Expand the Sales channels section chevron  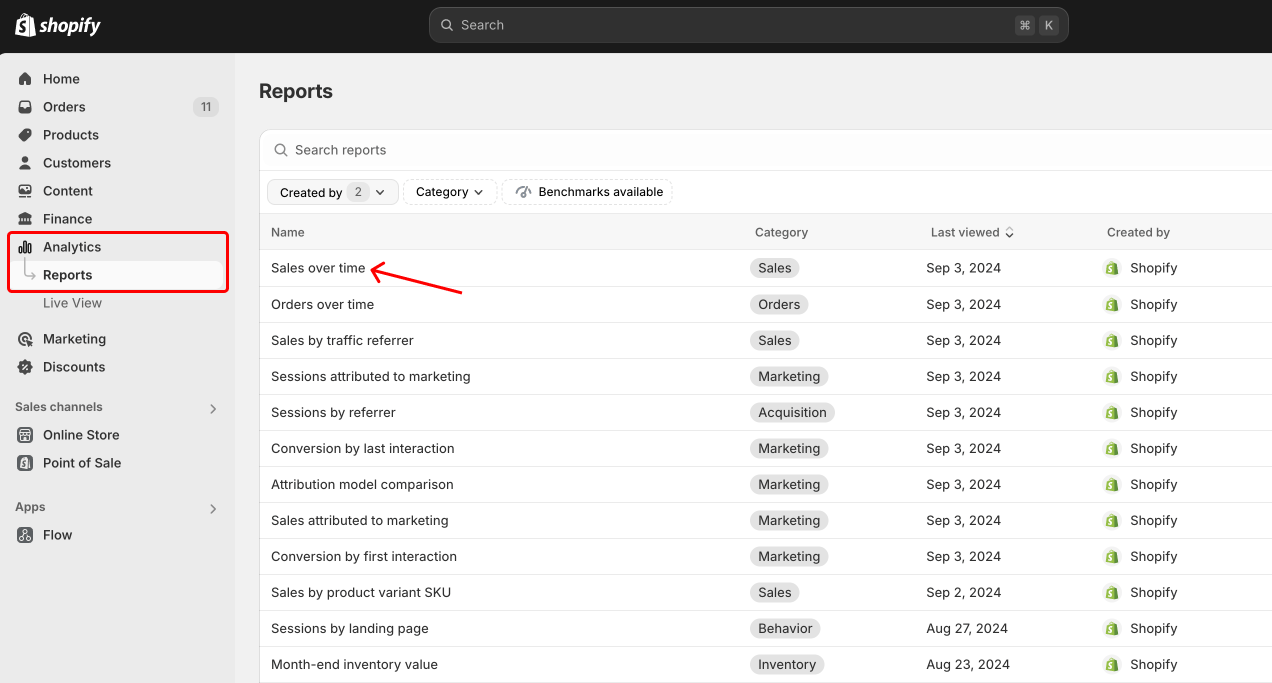pos(213,408)
